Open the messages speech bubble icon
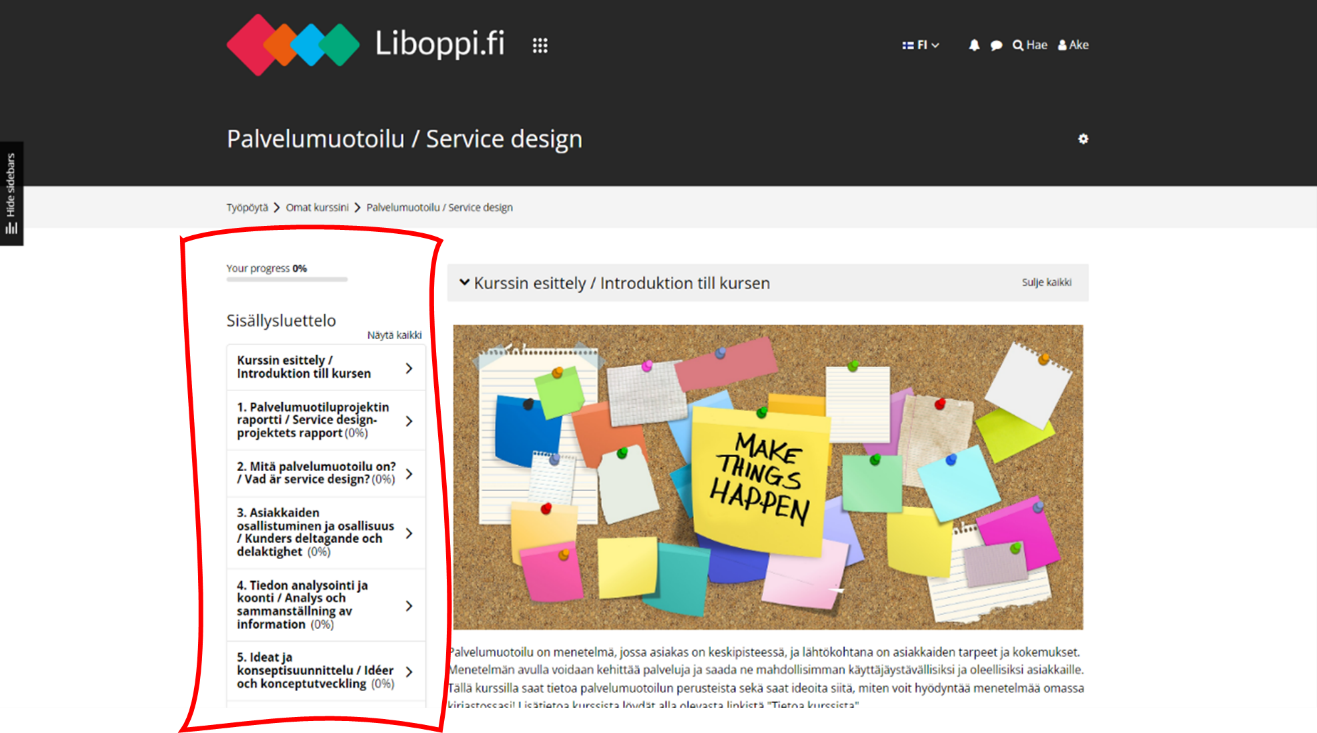 point(996,45)
